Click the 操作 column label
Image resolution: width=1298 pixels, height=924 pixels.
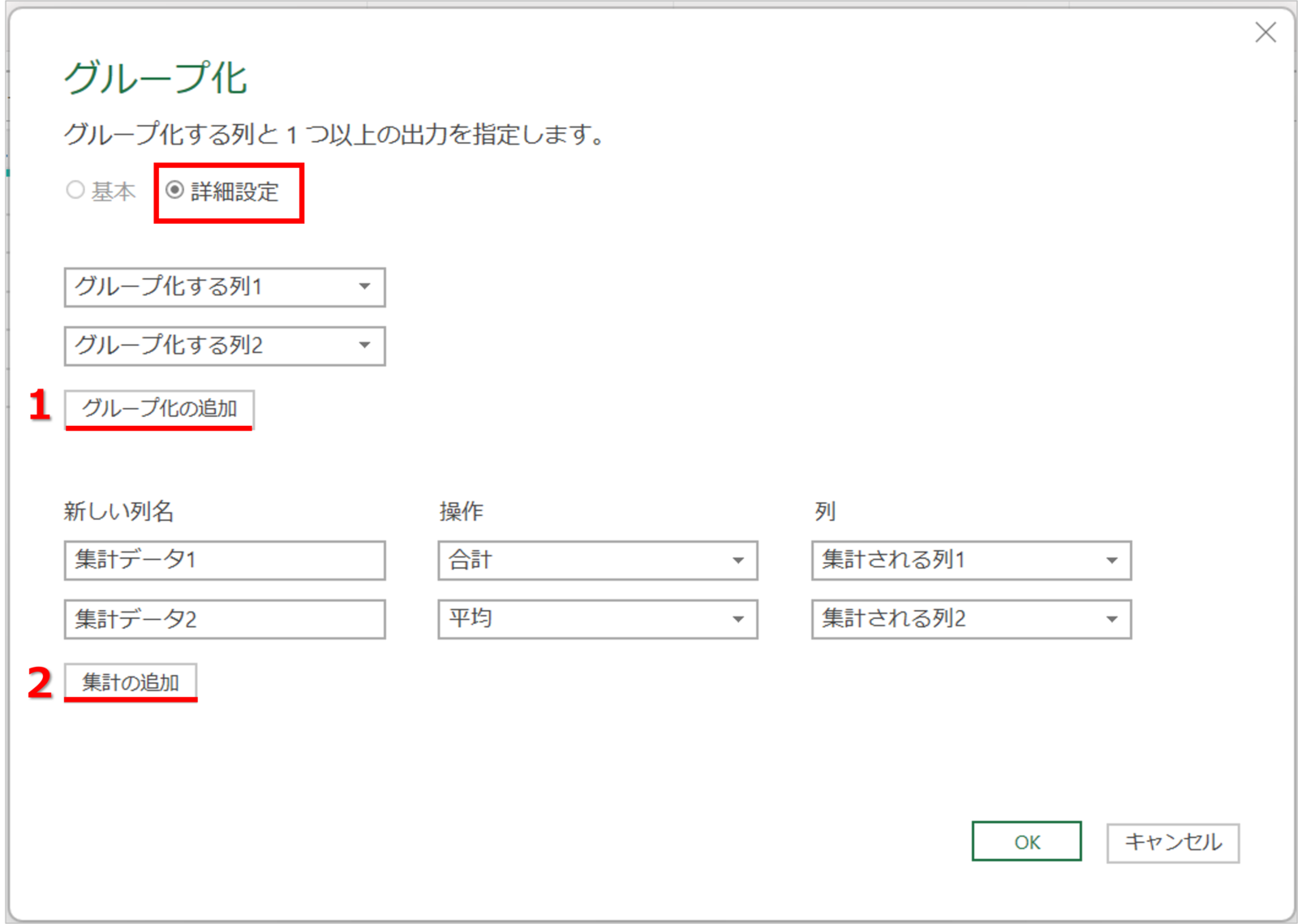(x=461, y=511)
